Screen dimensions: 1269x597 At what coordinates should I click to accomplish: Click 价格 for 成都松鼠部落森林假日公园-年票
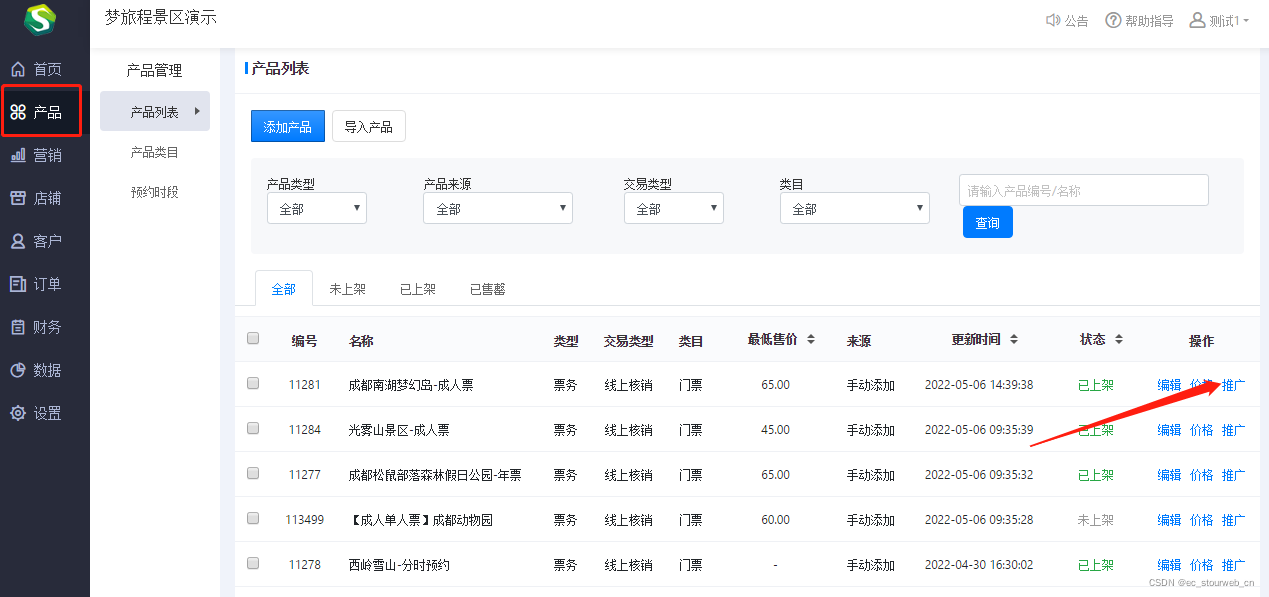1202,475
